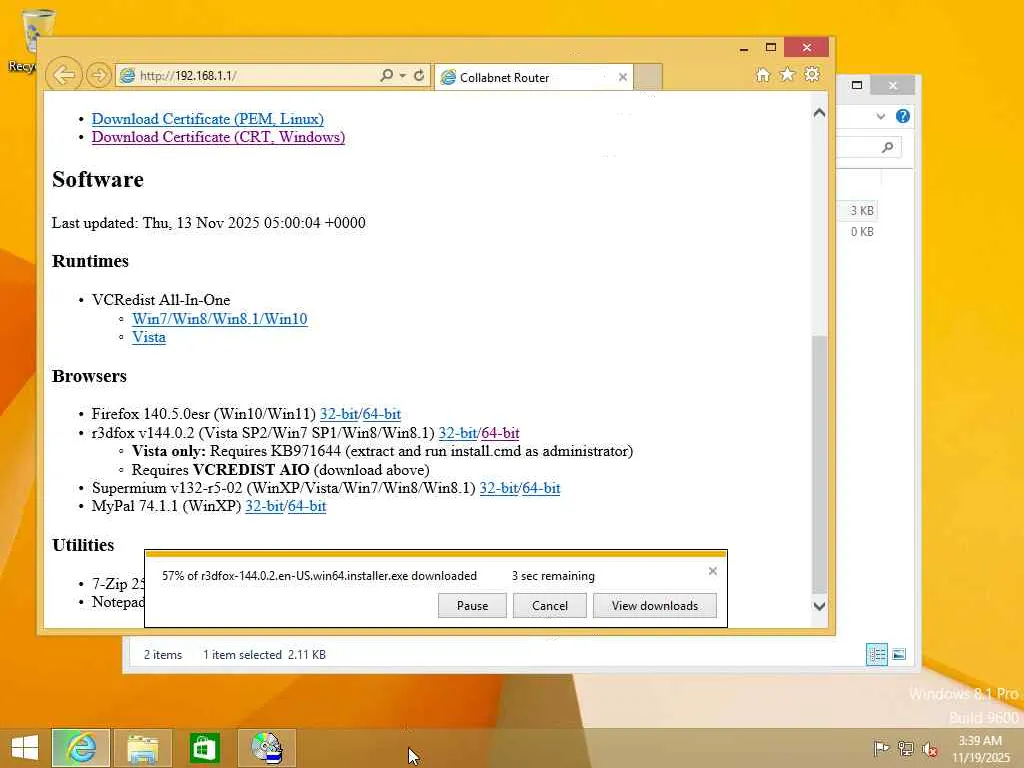Download r3dfox v144.0.2 32-bit

[458, 433]
